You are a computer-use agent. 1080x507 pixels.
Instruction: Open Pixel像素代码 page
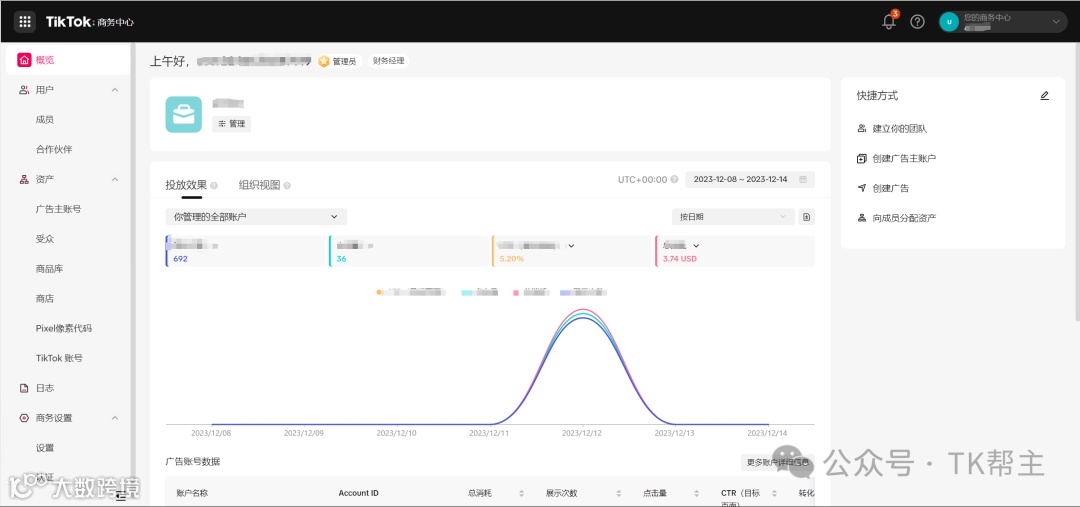pyautogui.click(x=63, y=328)
